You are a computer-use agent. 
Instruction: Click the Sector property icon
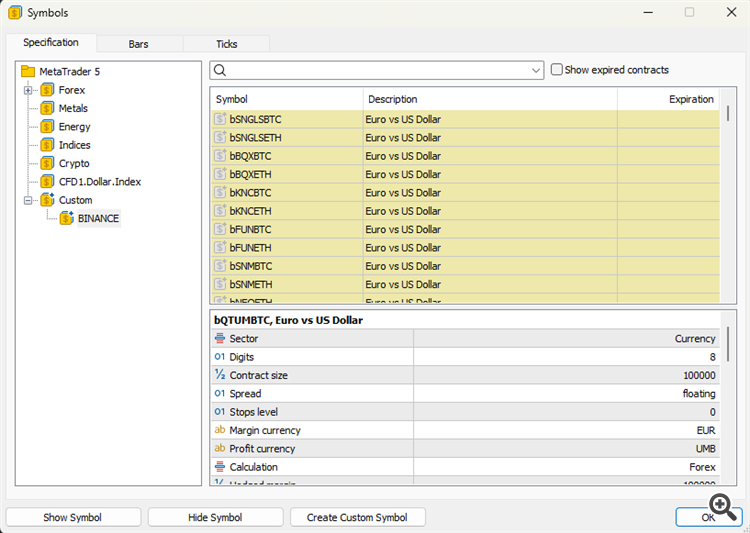pyautogui.click(x=220, y=338)
